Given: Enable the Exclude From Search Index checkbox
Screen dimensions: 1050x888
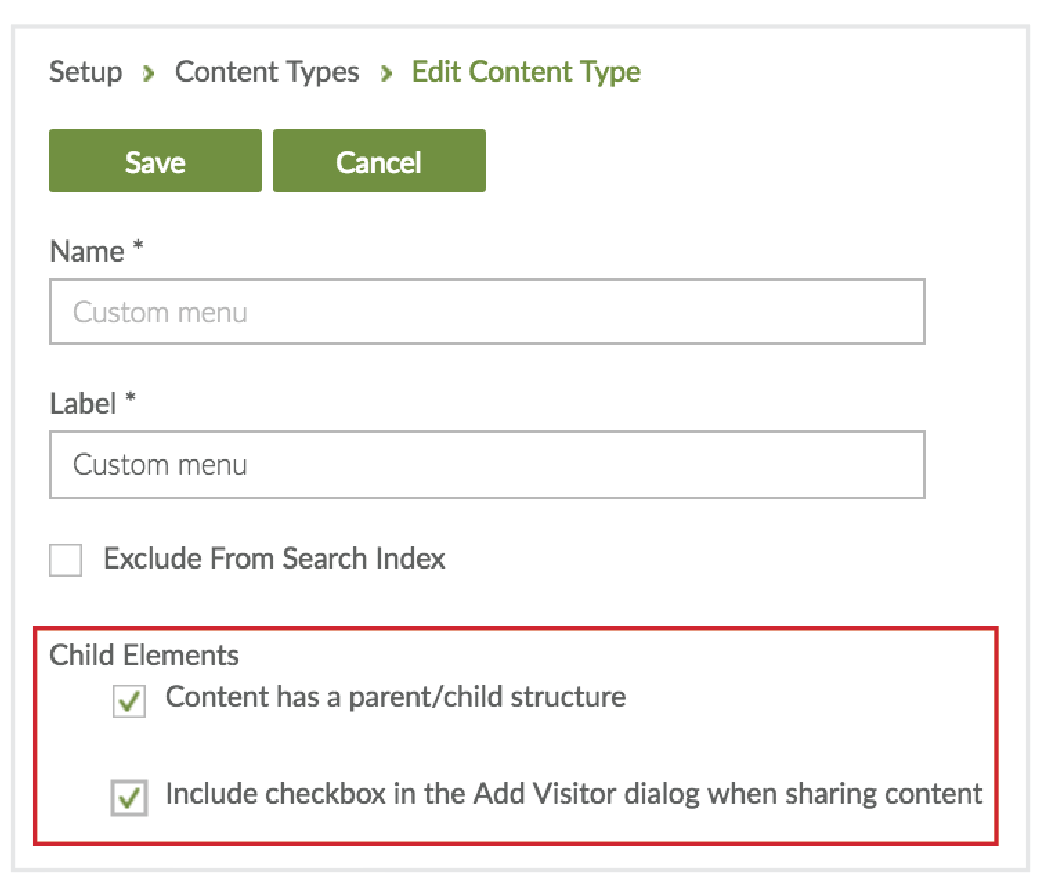Looking at the screenshot, I should tap(66, 560).
